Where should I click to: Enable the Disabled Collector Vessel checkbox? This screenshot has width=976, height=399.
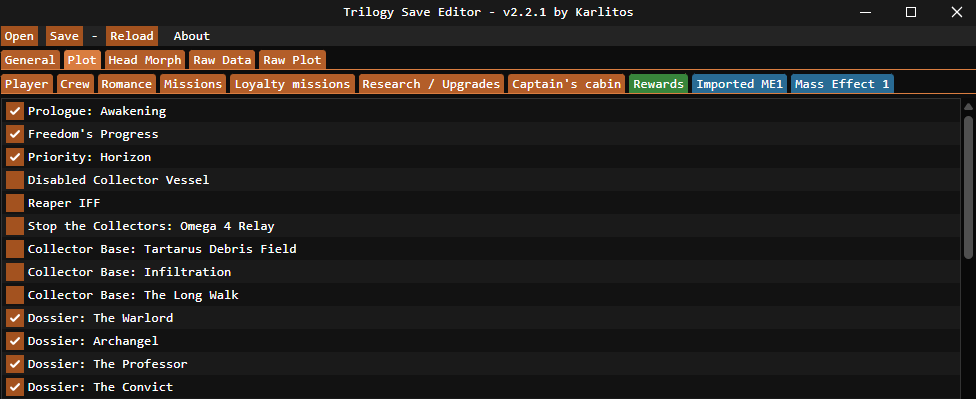pos(15,181)
